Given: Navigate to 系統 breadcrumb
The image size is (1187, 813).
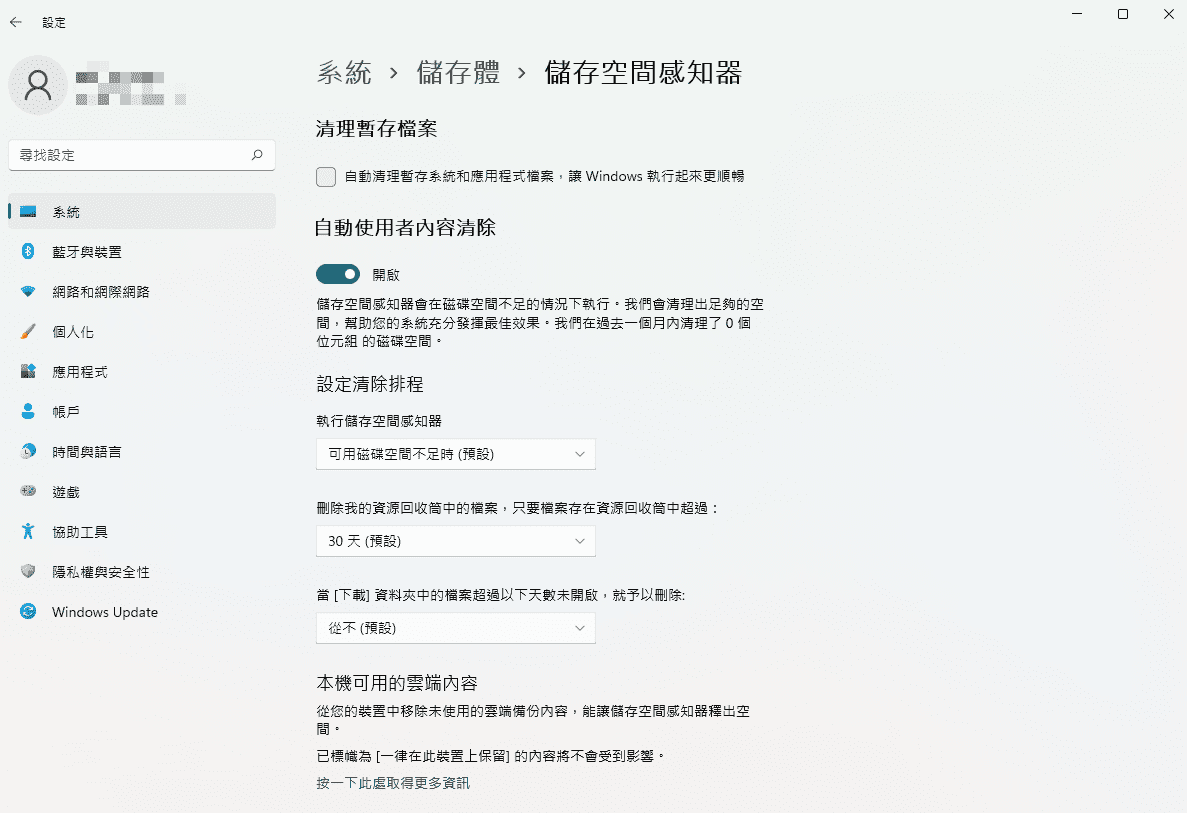Looking at the screenshot, I should tap(344, 73).
